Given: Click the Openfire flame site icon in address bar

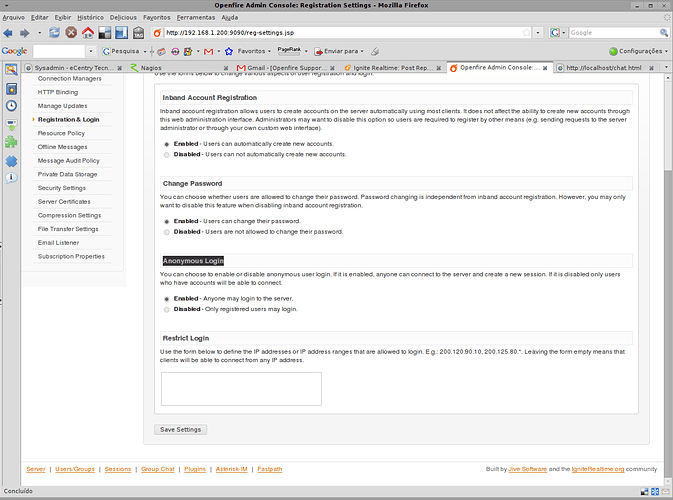Looking at the screenshot, I should tap(158, 33).
